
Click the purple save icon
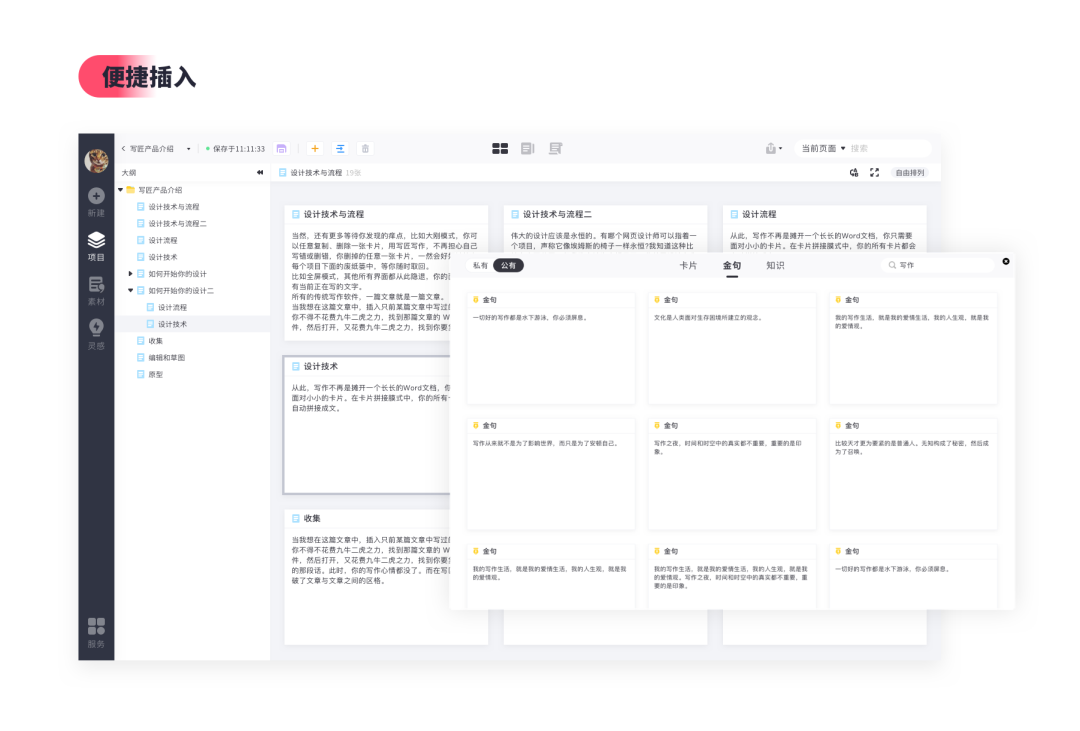(x=281, y=148)
